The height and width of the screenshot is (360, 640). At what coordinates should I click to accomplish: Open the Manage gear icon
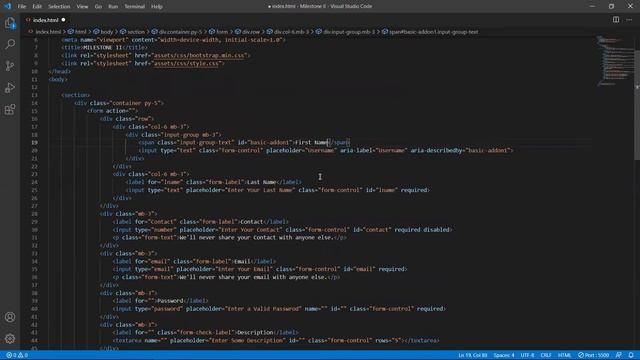(x=10, y=338)
